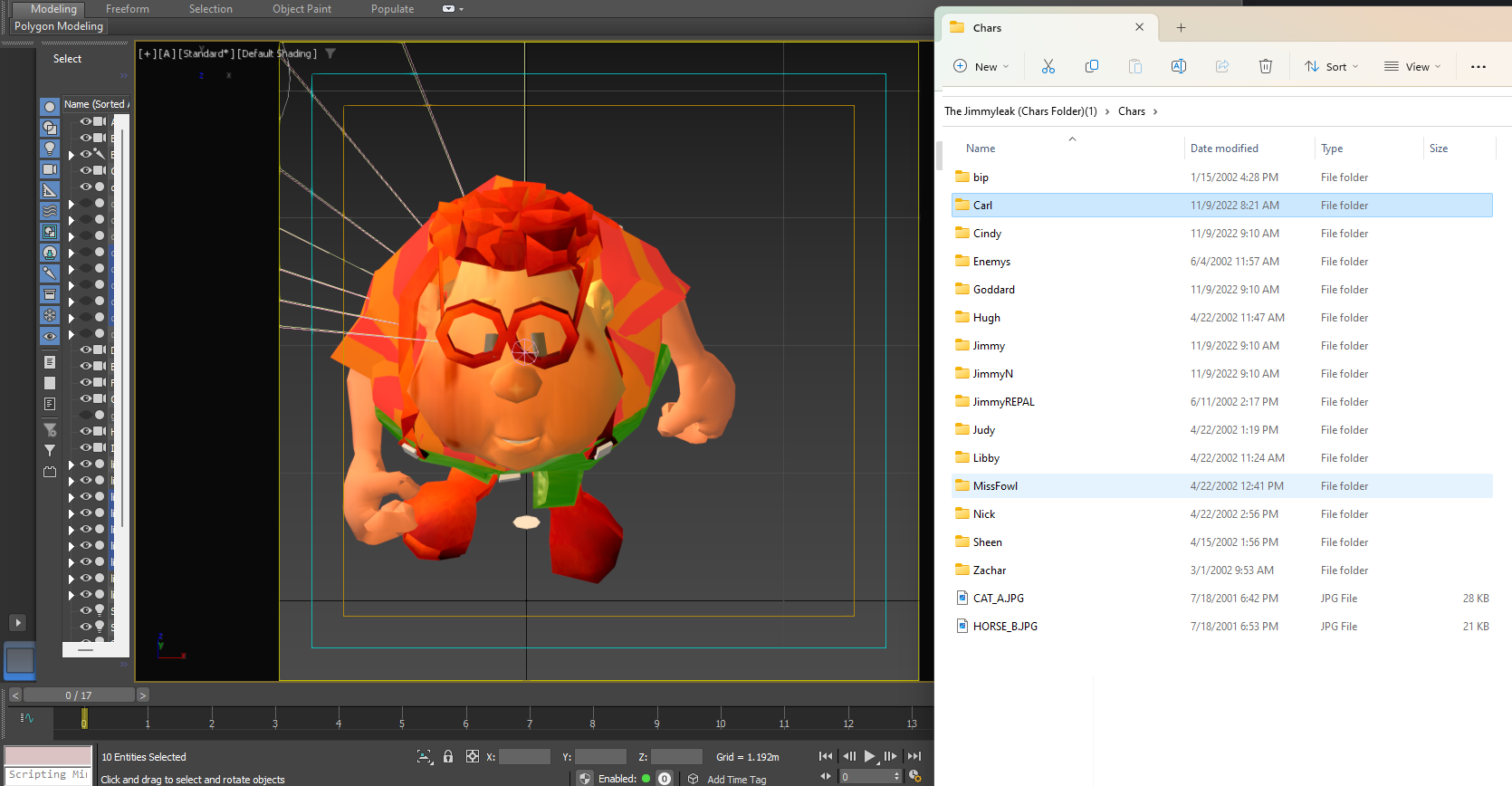
Task: Switch to the Freeform ribbon tab
Action: click(x=128, y=9)
